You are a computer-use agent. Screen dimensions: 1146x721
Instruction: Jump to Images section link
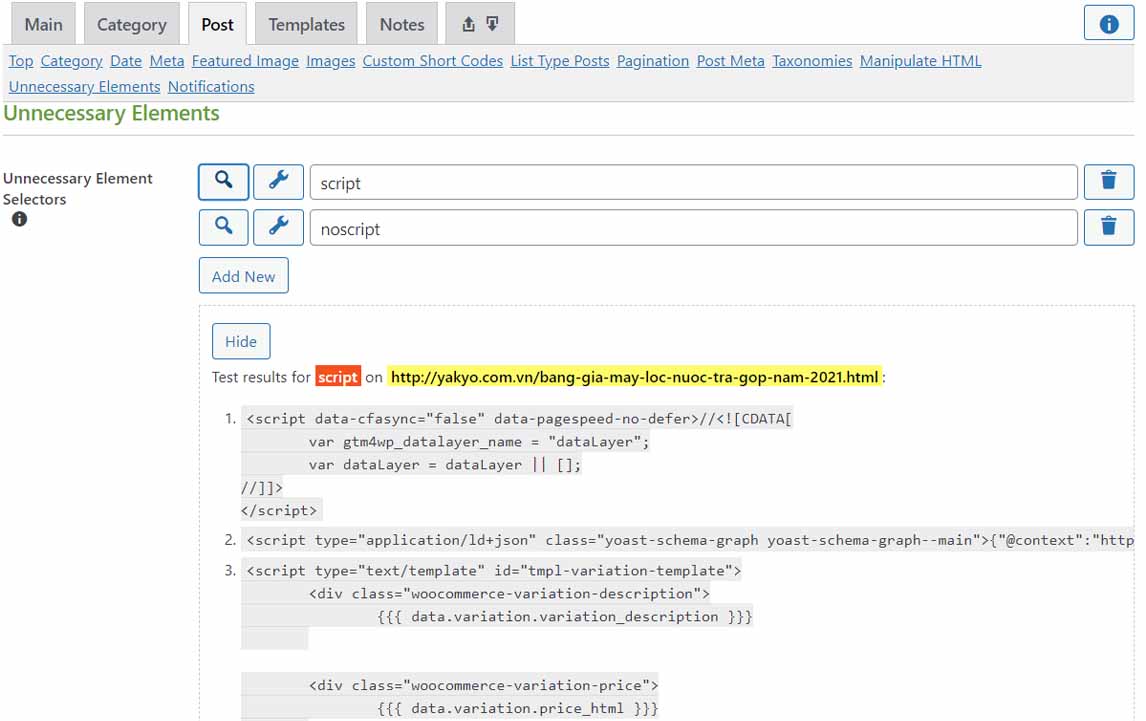tap(330, 61)
